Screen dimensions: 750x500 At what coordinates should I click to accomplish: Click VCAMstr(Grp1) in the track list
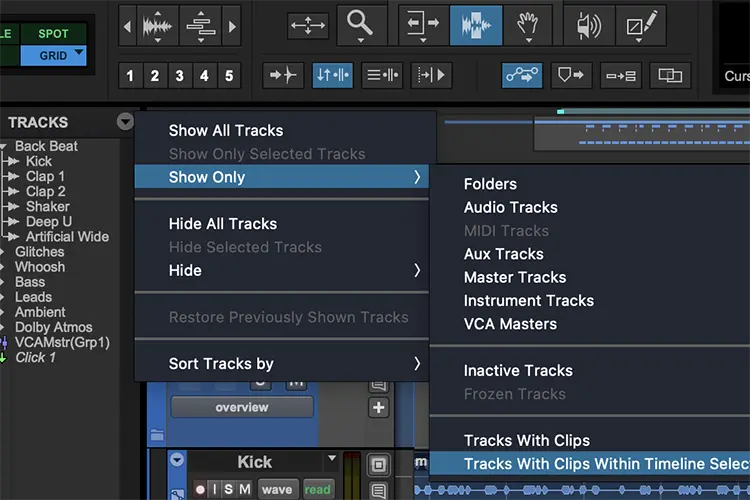click(x=62, y=343)
